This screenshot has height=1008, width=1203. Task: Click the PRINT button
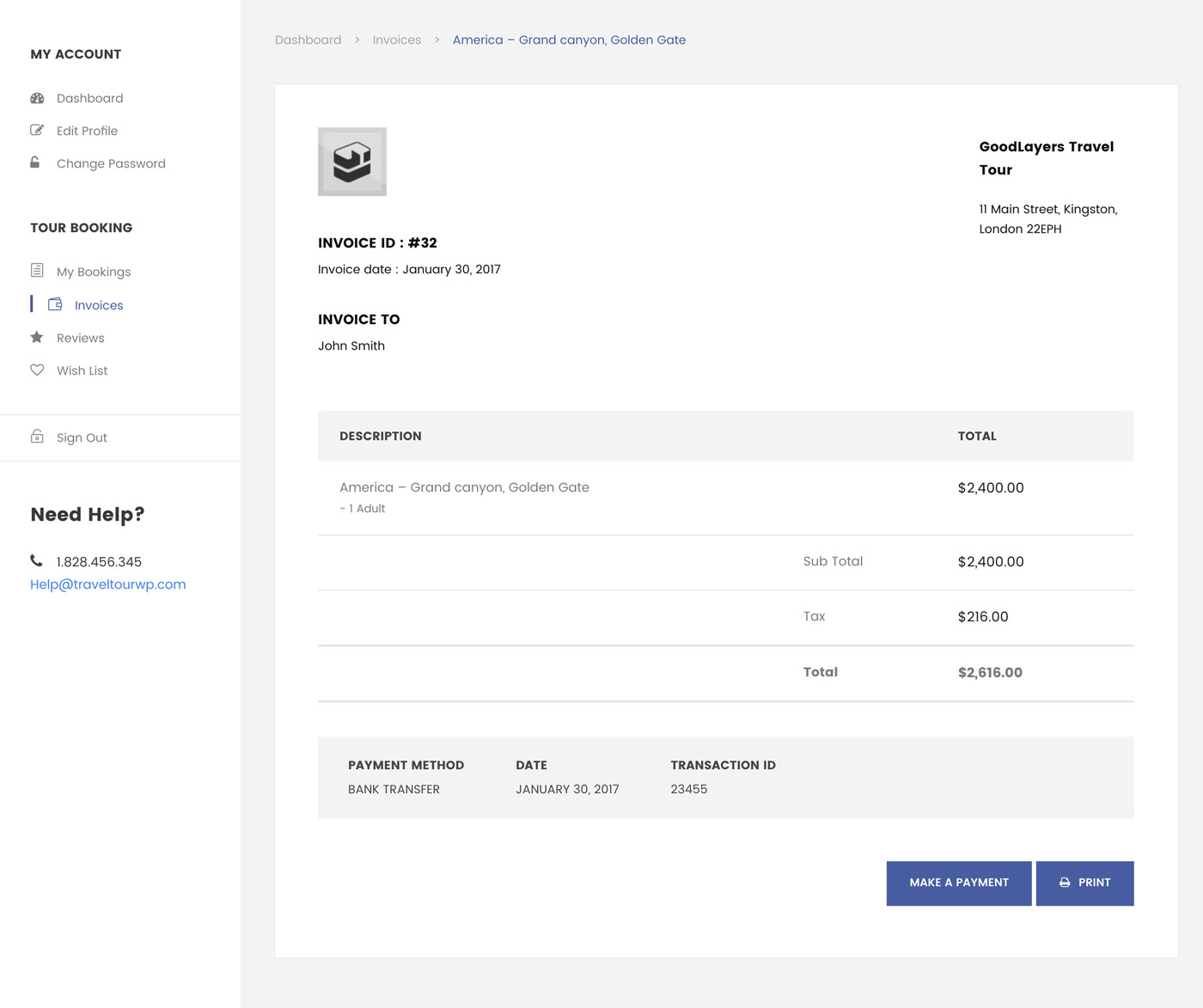1084,883
